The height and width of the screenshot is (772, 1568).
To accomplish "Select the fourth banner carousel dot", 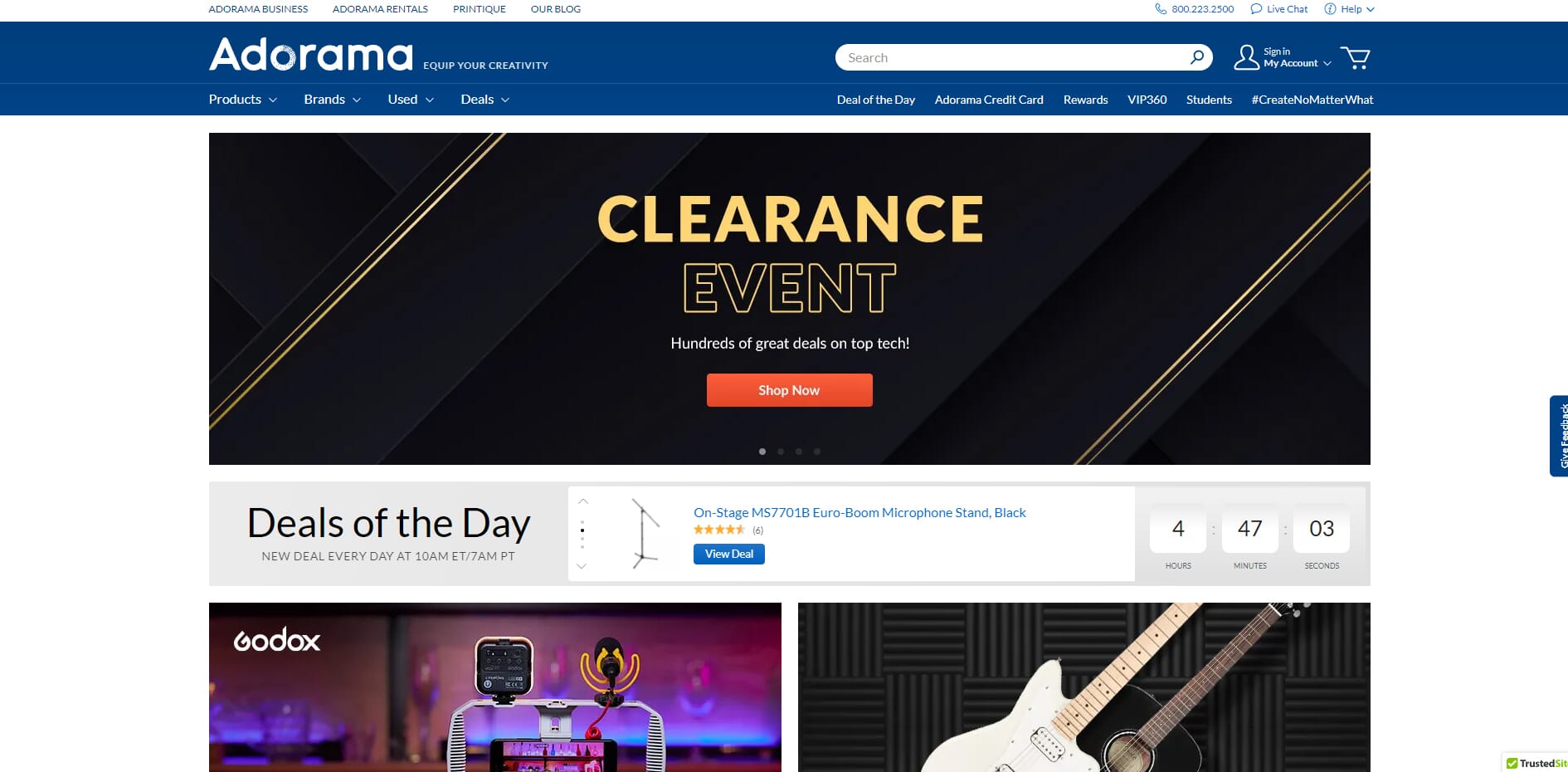I will click(x=817, y=452).
